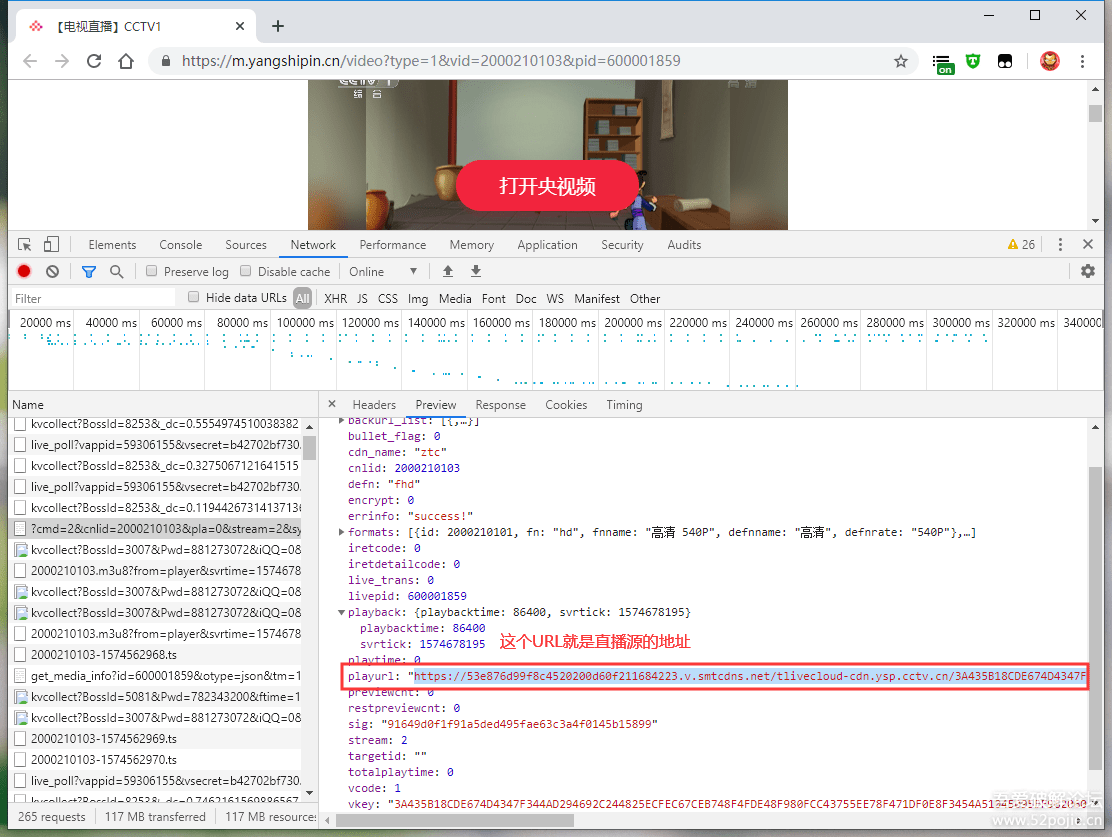Collapse the playback object
Viewport: 1112px width, 837px height.
tap(342, 612)
